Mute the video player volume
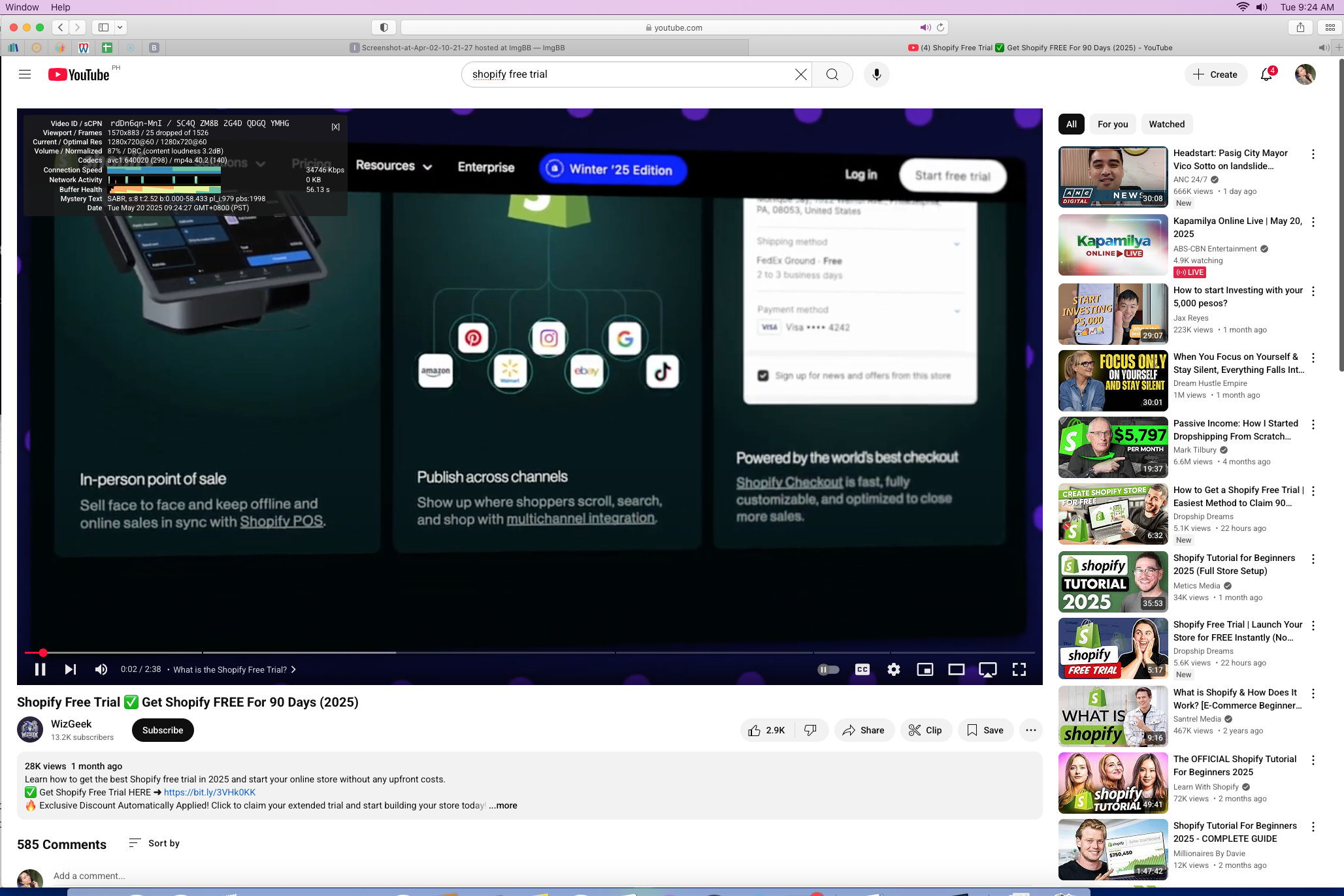 (x=101, y=669)
